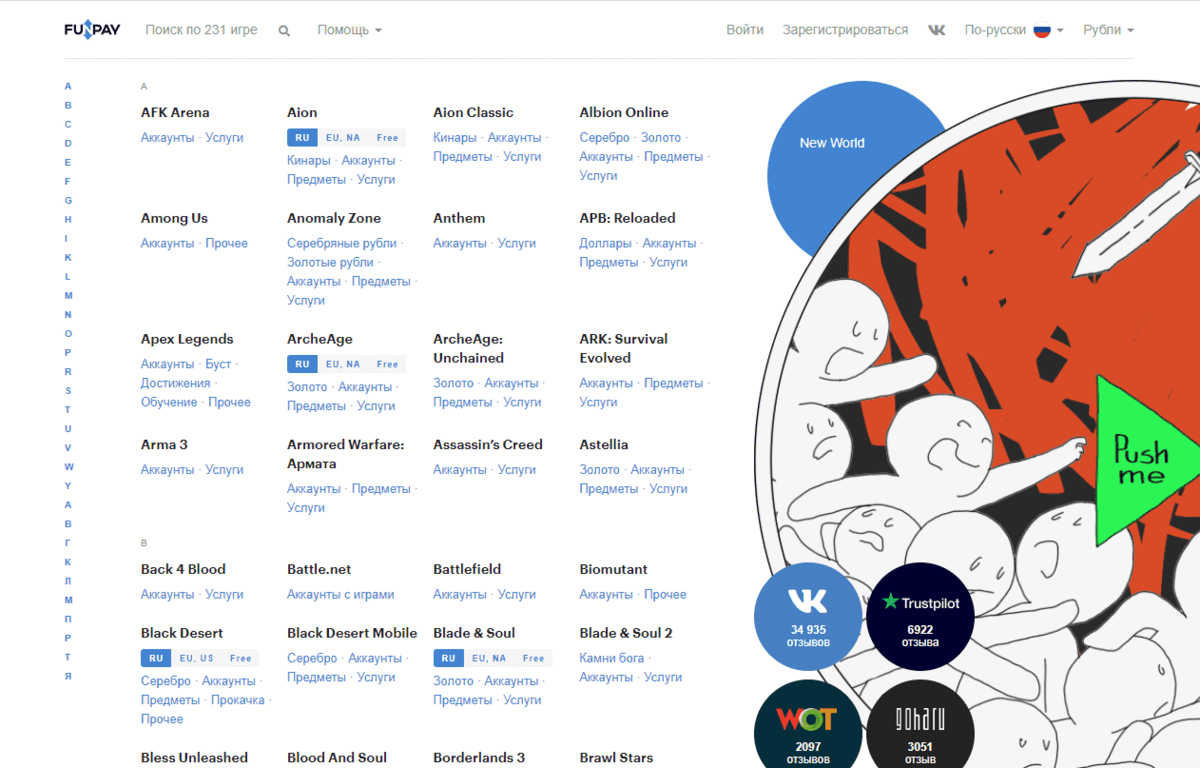Select EU, US server for Black Desert

click(x=197, y=658)
